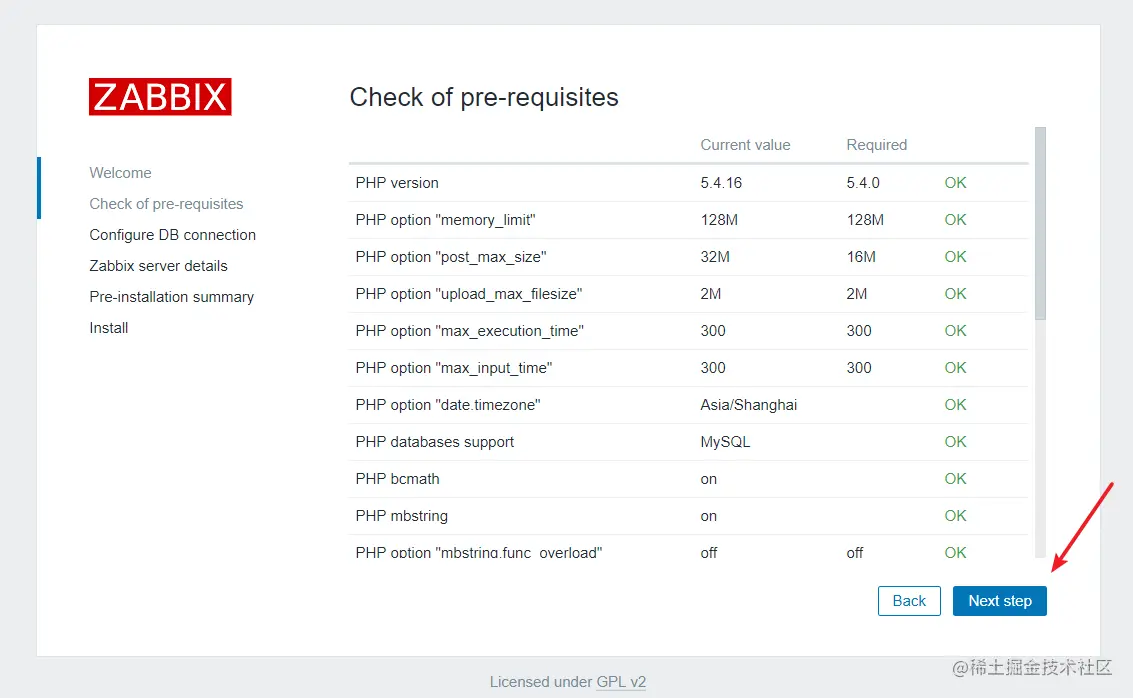The width and height of the screenshot is (1133, 698).
Task: Click the Back button
Action: click(x=909, y=601)
